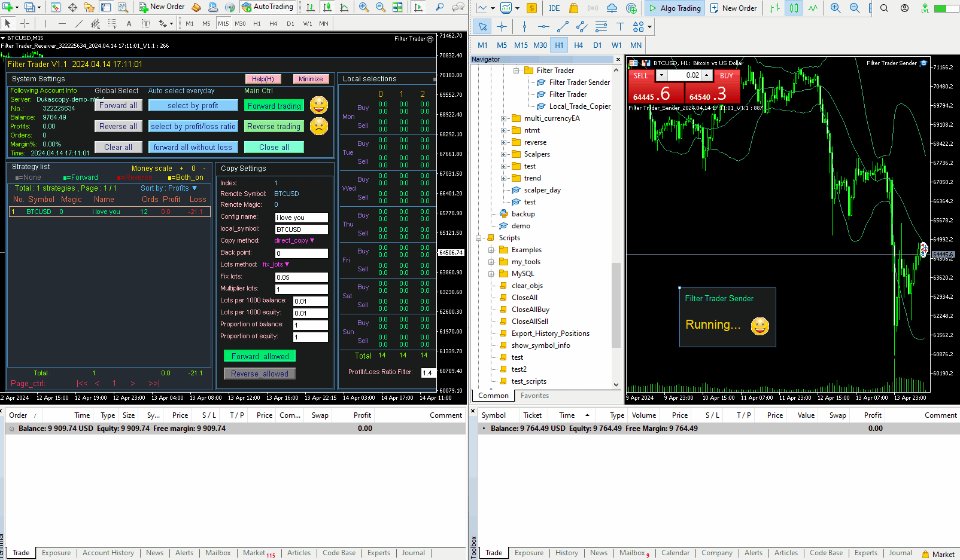This screenshot has width=960, height=560.
Task: Expand the Scalpers folder in Navigator
Action: tap(503, 154)
